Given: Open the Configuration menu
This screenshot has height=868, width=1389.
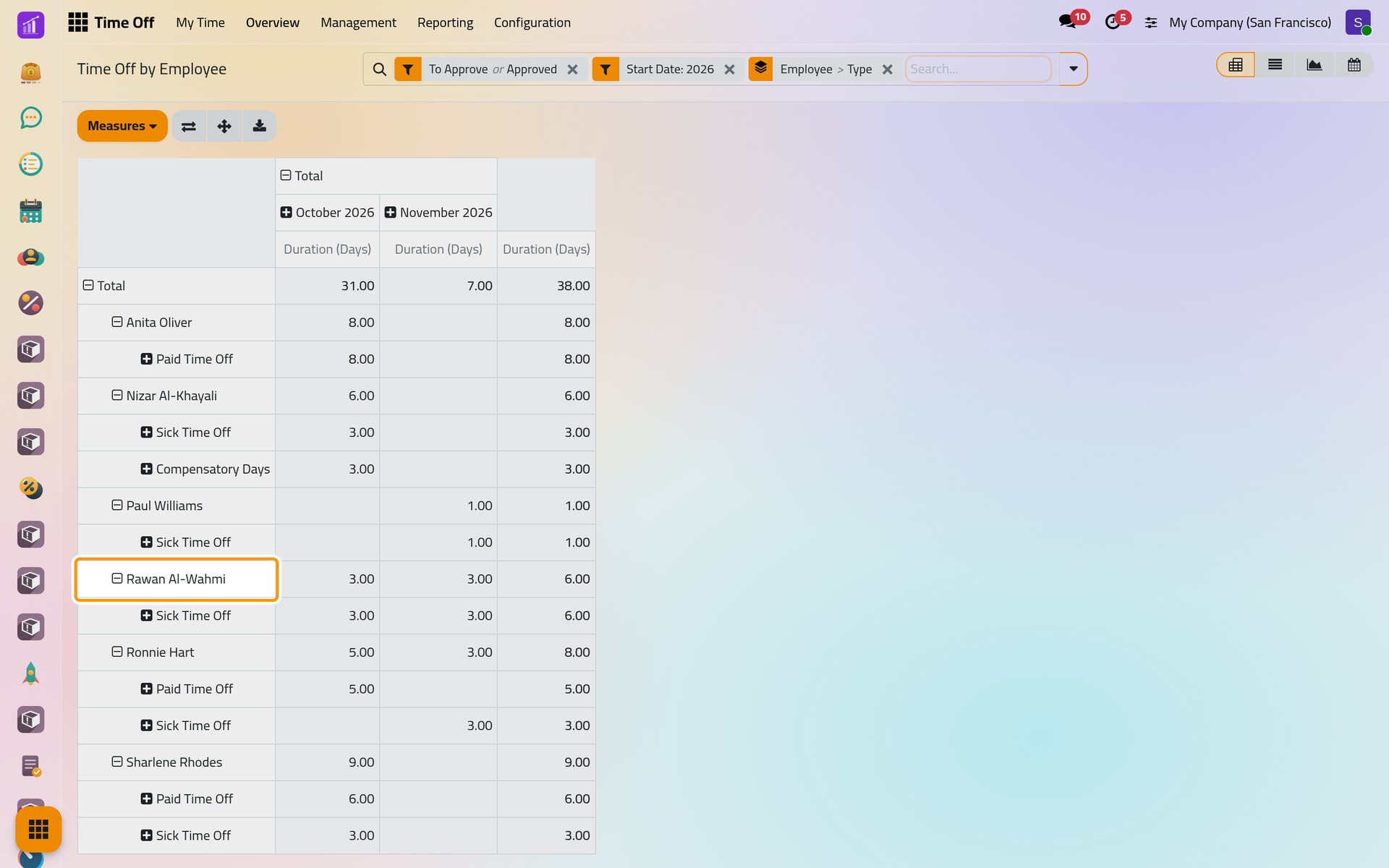Looking at the screenshot, I should 532,22.
